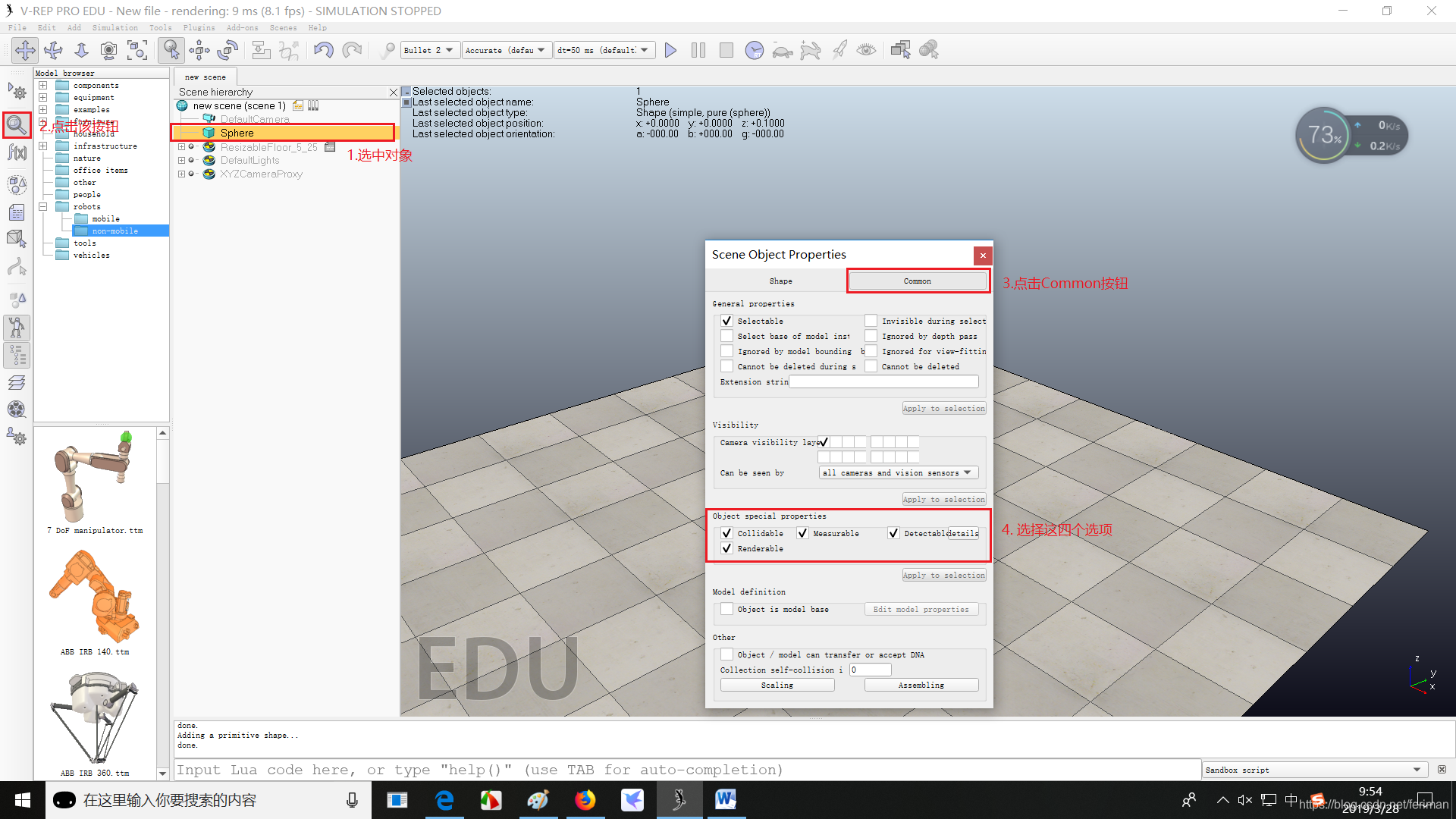The image size is (1456, 819).
Task: Click Apply to selection in Object special properties
Action: [942, 574]
